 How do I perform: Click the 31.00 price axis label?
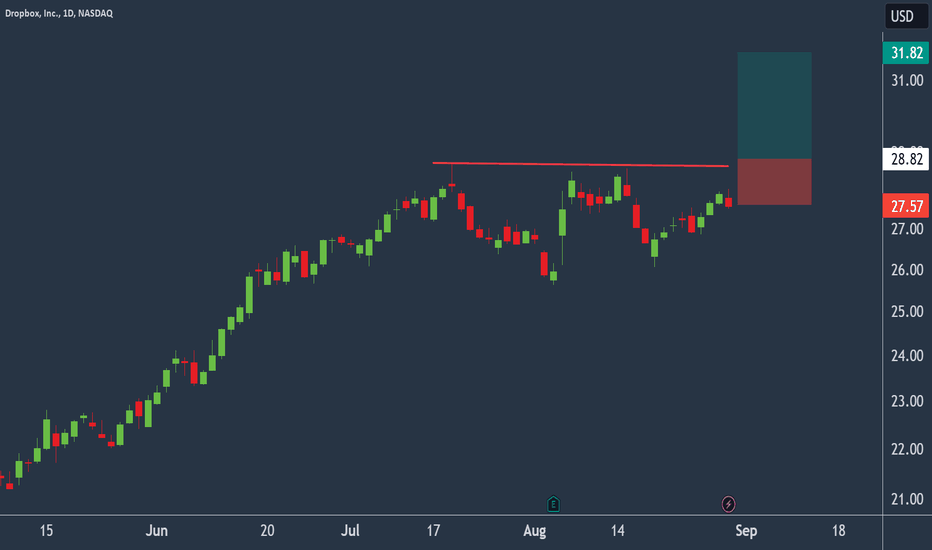(x=907, y=80)
